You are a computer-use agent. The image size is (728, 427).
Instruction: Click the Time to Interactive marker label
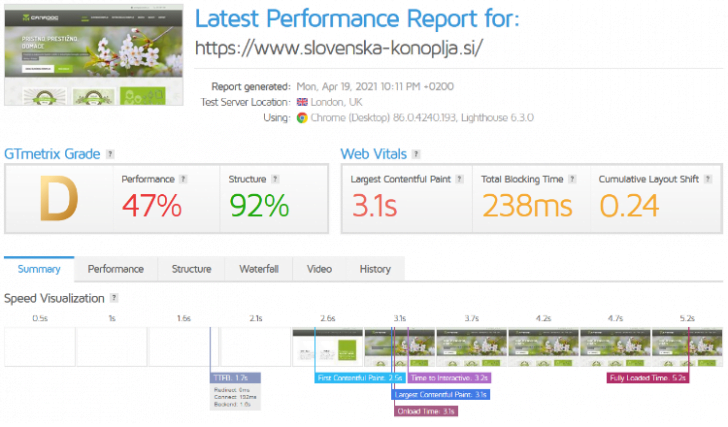[449, 378]
